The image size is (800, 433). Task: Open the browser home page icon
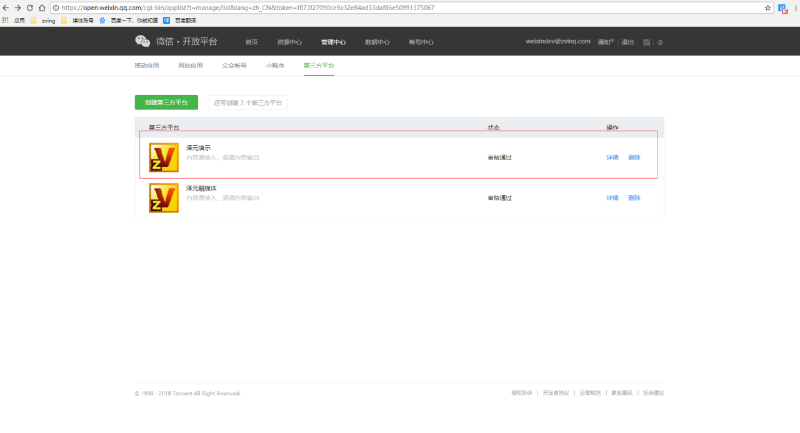pos(42,8)
